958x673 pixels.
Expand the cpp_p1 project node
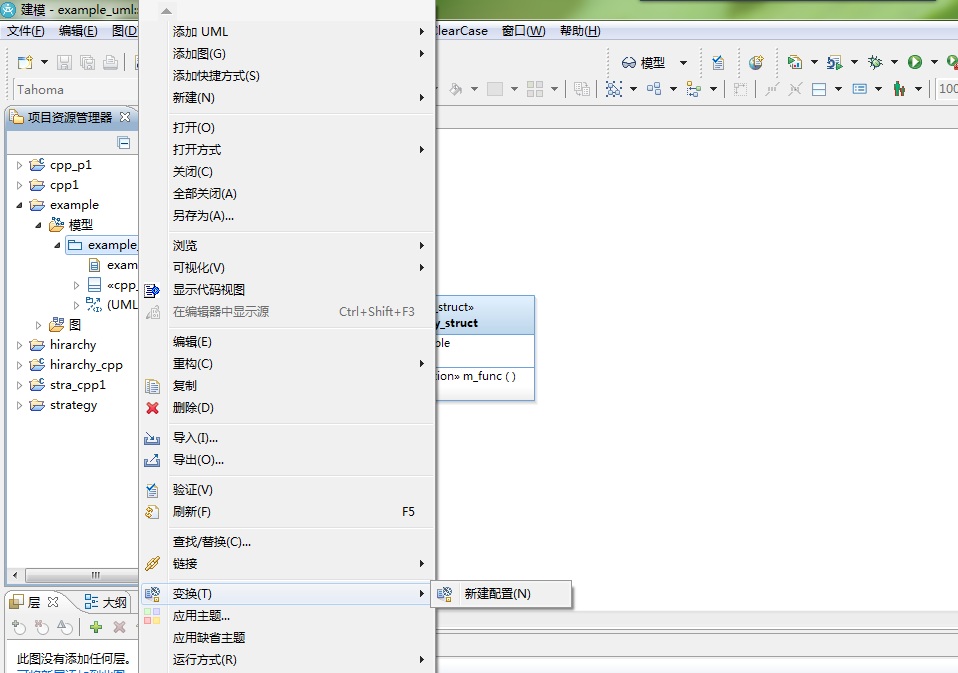coord(18,164)
